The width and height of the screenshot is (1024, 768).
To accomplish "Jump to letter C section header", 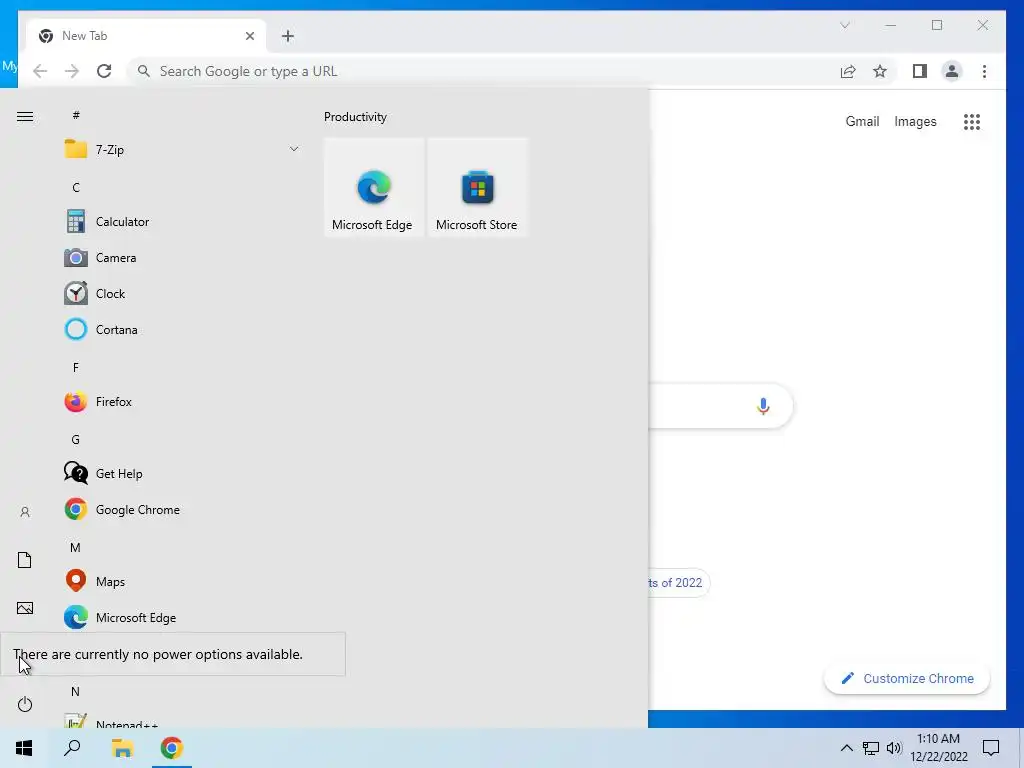I will click(76, 187).
